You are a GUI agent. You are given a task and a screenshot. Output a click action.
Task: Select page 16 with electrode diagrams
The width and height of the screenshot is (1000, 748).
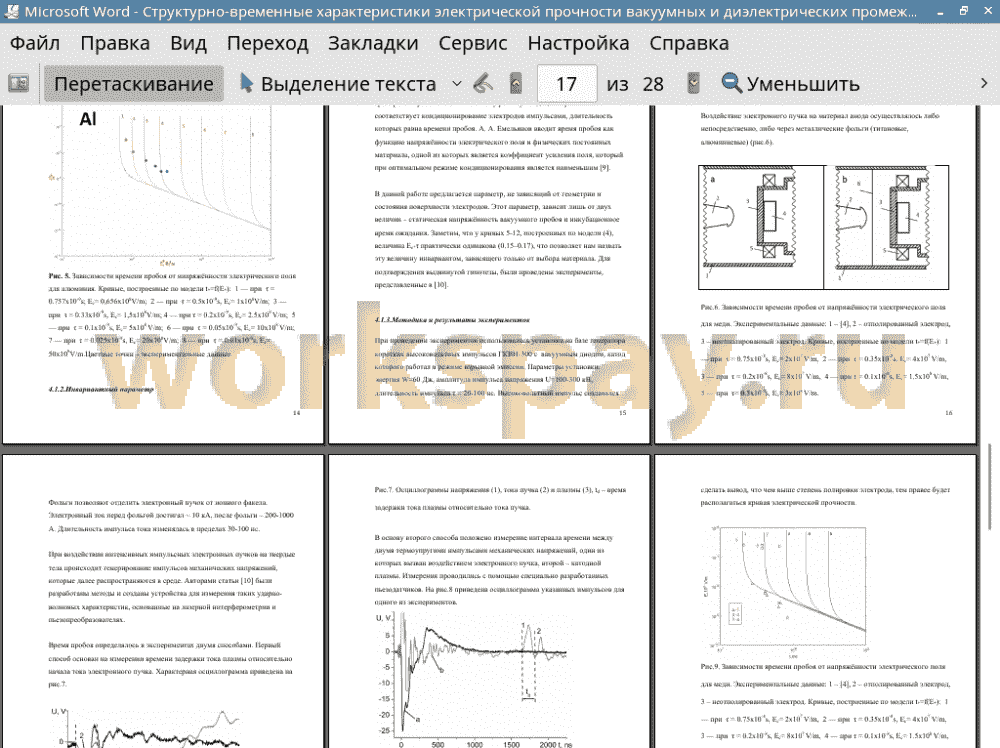[816, 274]
